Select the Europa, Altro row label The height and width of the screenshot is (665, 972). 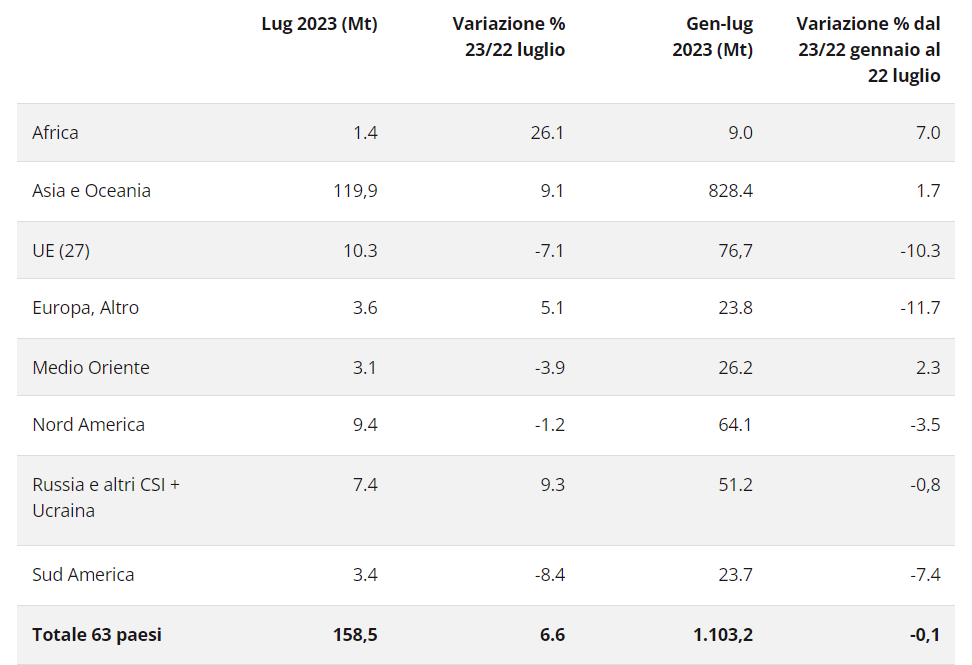click(85, 308)
